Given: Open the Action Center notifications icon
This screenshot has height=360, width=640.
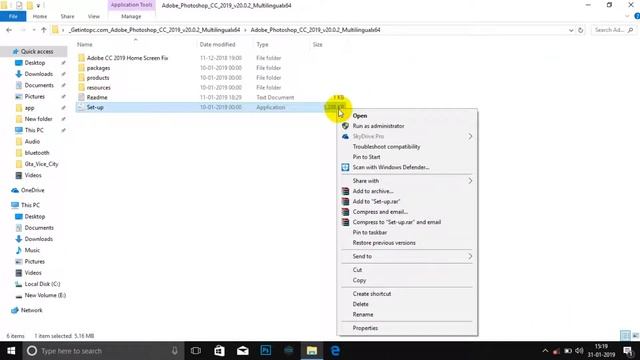Looking at the screenshot, I should point(628,351).
